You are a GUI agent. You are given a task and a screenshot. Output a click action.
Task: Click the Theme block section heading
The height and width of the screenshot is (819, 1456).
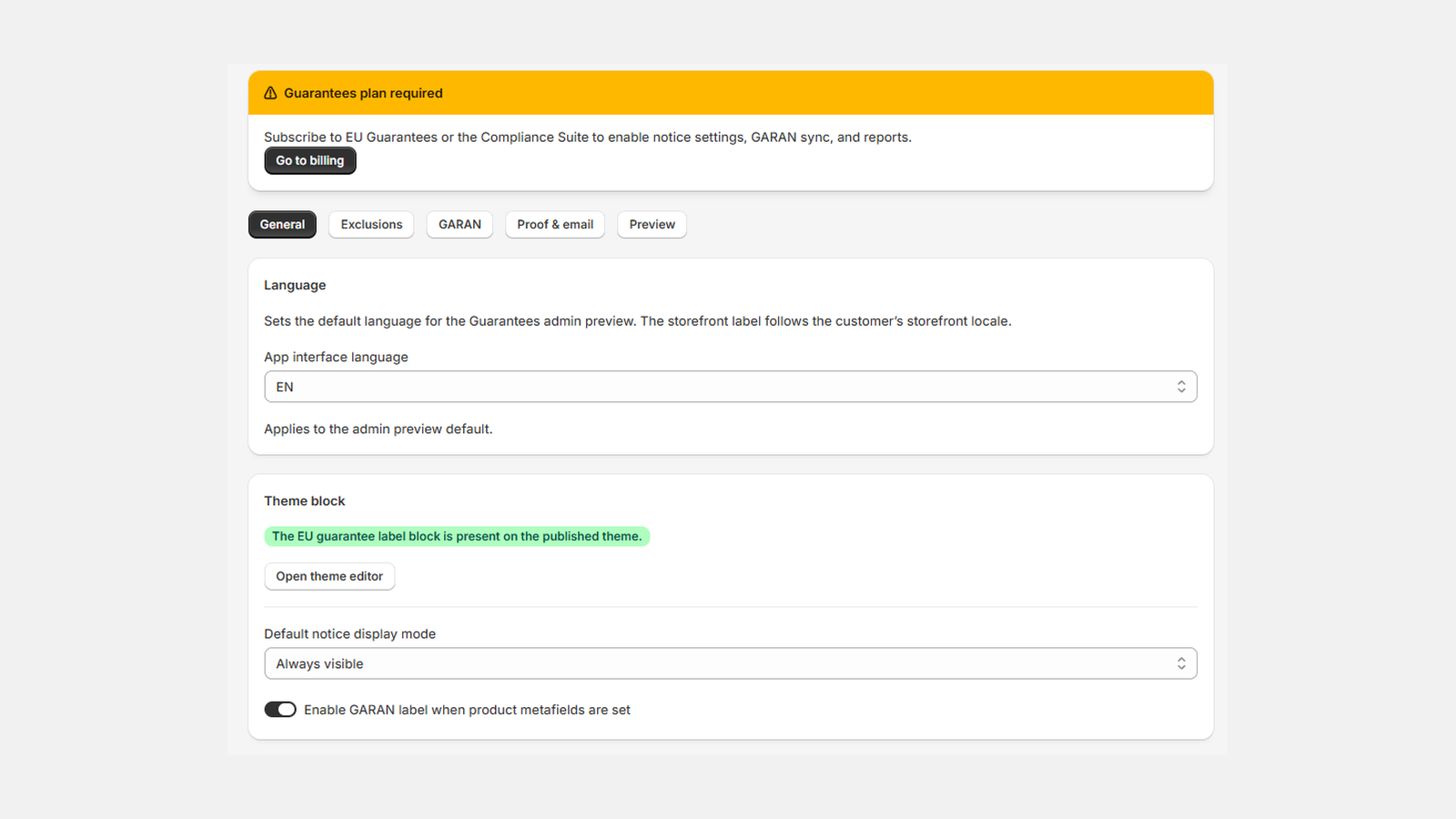305,501
